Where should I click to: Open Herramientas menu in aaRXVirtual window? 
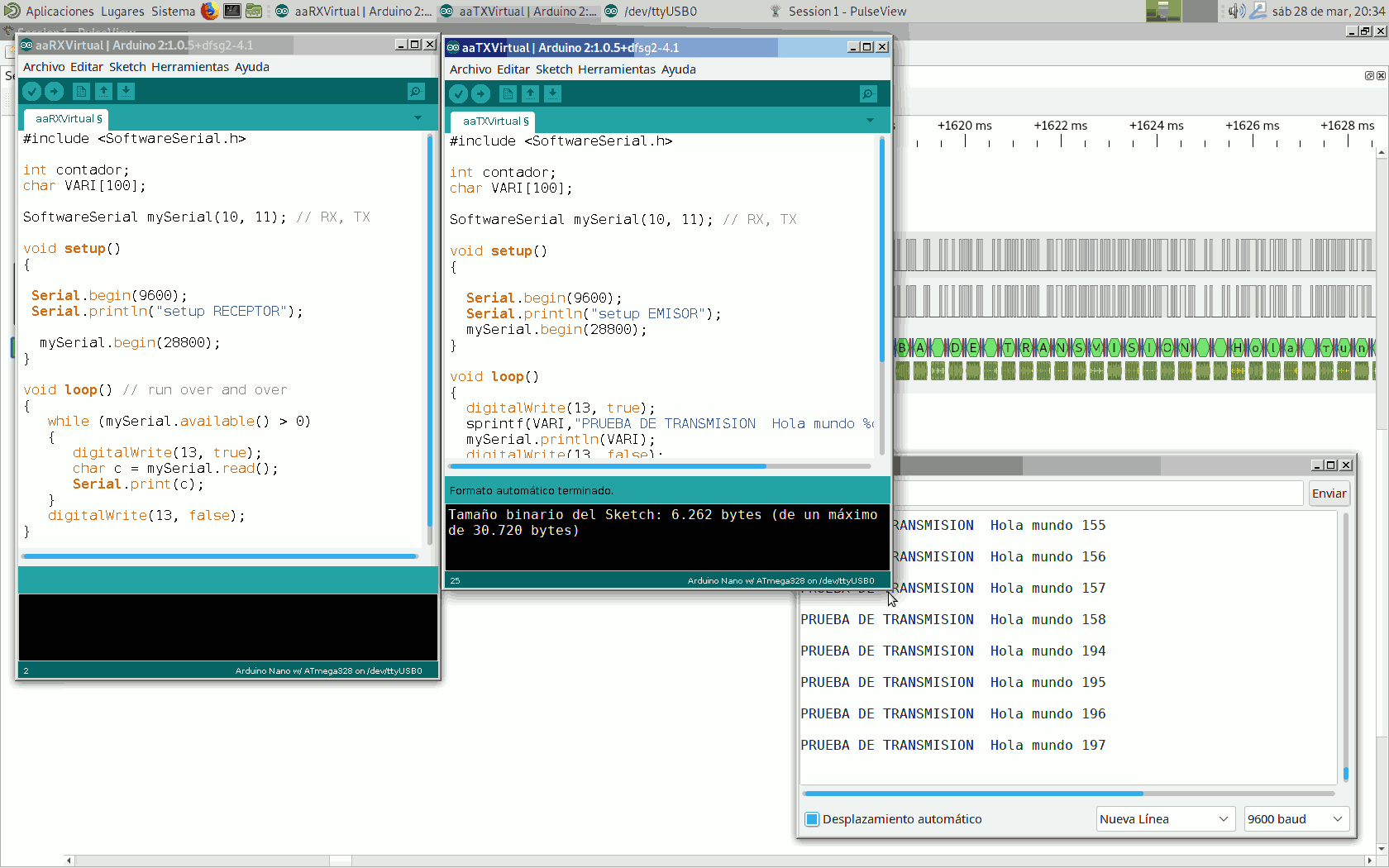(190, 67)
